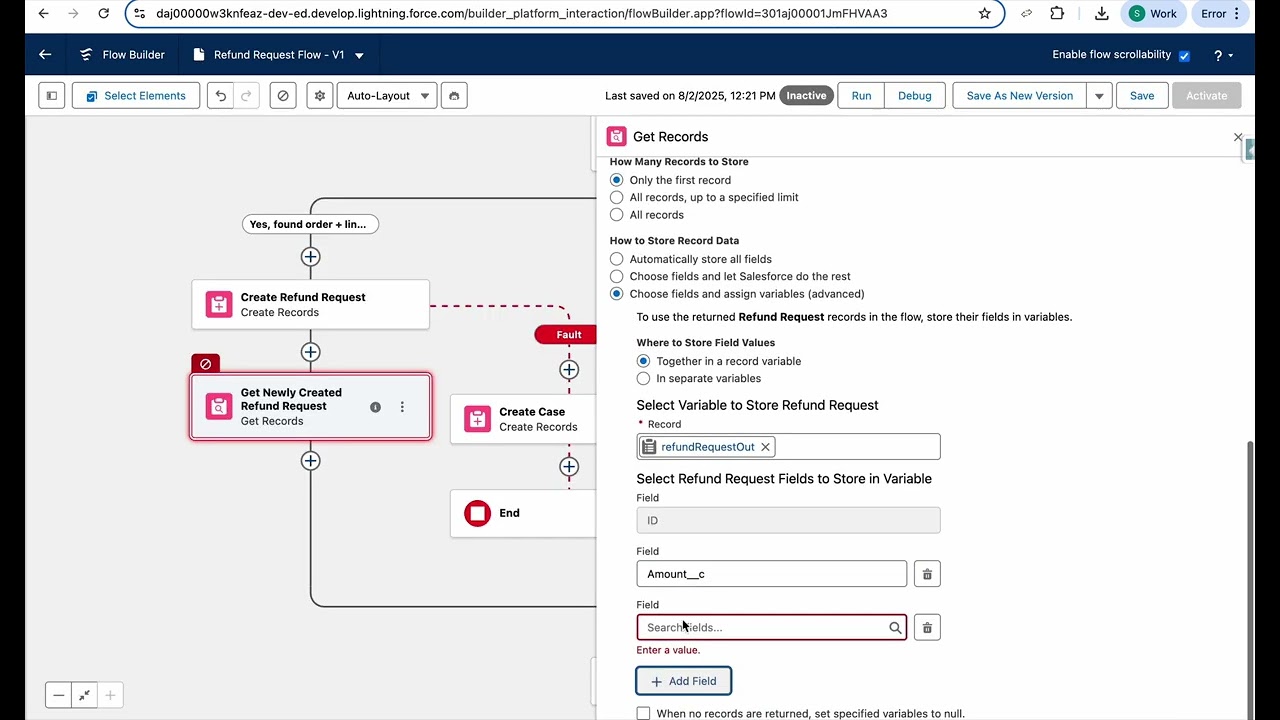This screenshot has width=1280, height=720.
Task: Run the flow
Action: click(x=861, y=96)
